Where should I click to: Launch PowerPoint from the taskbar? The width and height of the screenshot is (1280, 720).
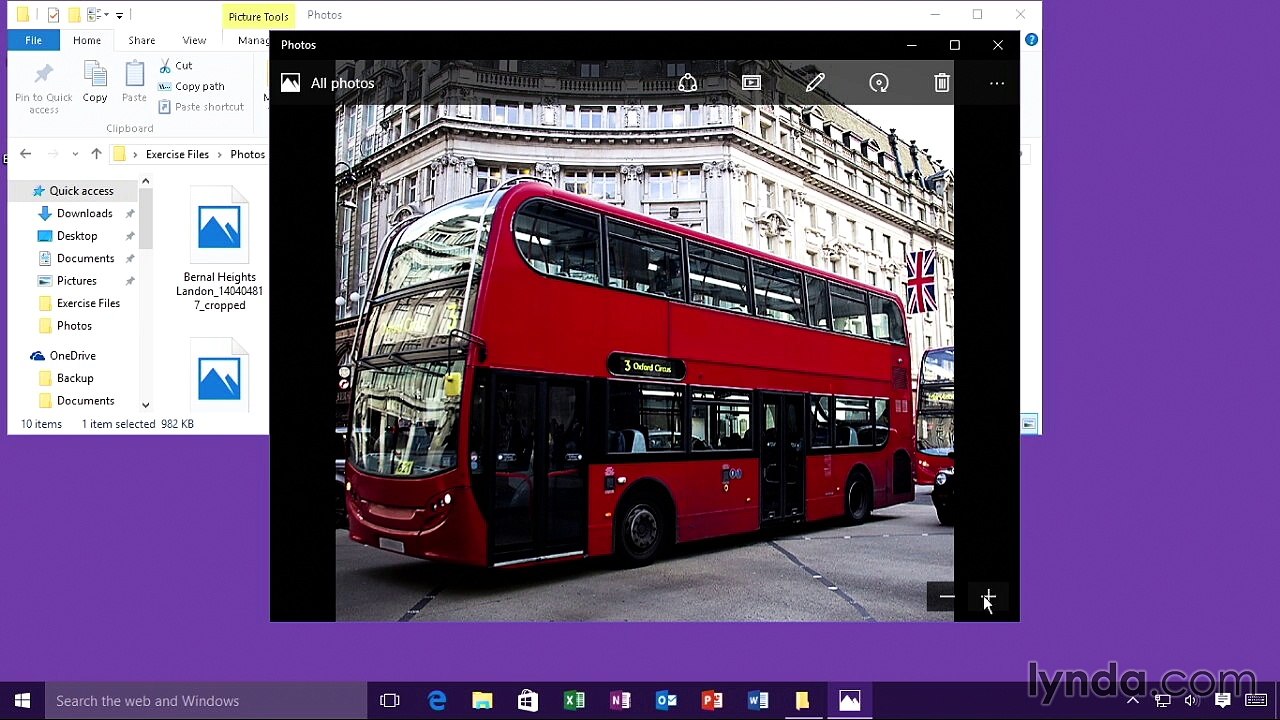(712, 701)
